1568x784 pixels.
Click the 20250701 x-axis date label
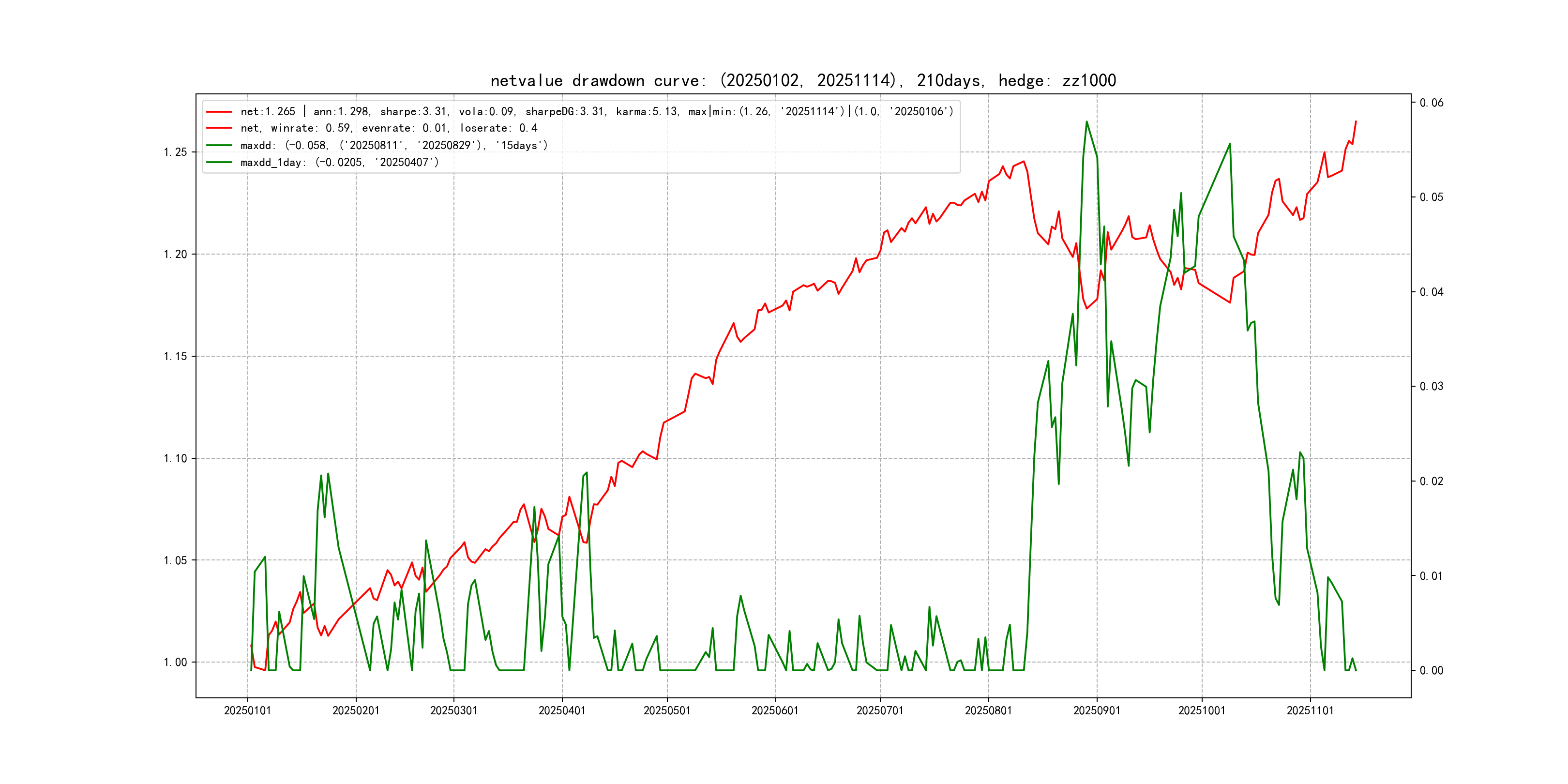click(879, 711)
